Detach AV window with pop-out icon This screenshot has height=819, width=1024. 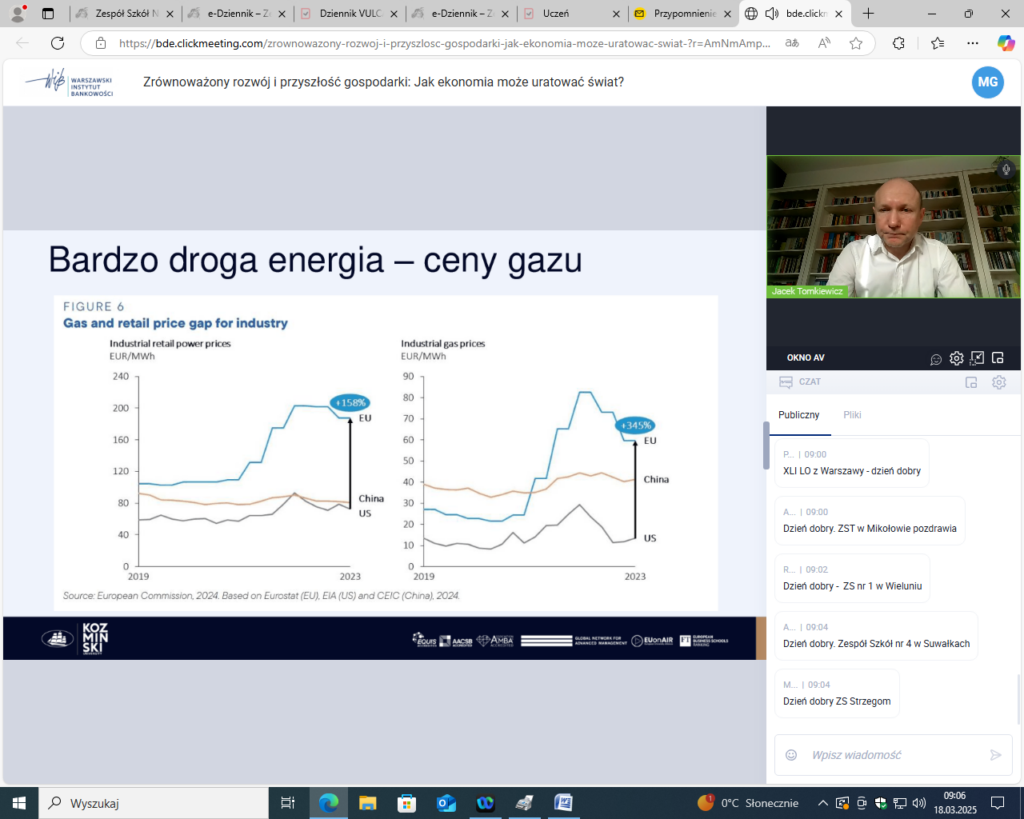998,357
